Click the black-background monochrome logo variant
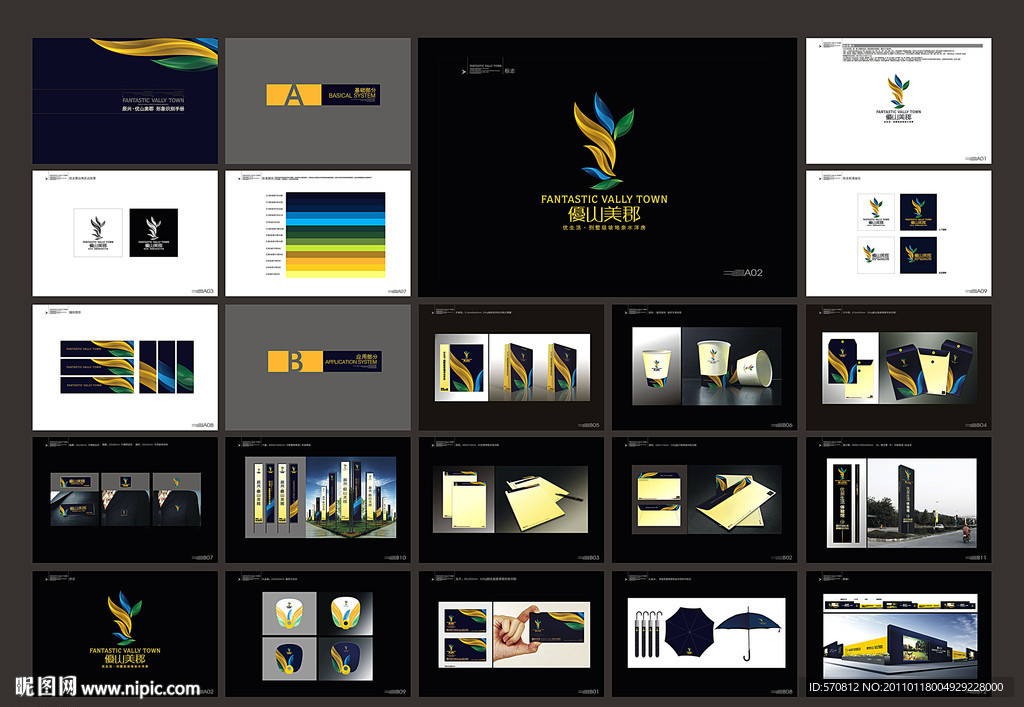Viewport: 1024px width, 707px height. (153, 232)
